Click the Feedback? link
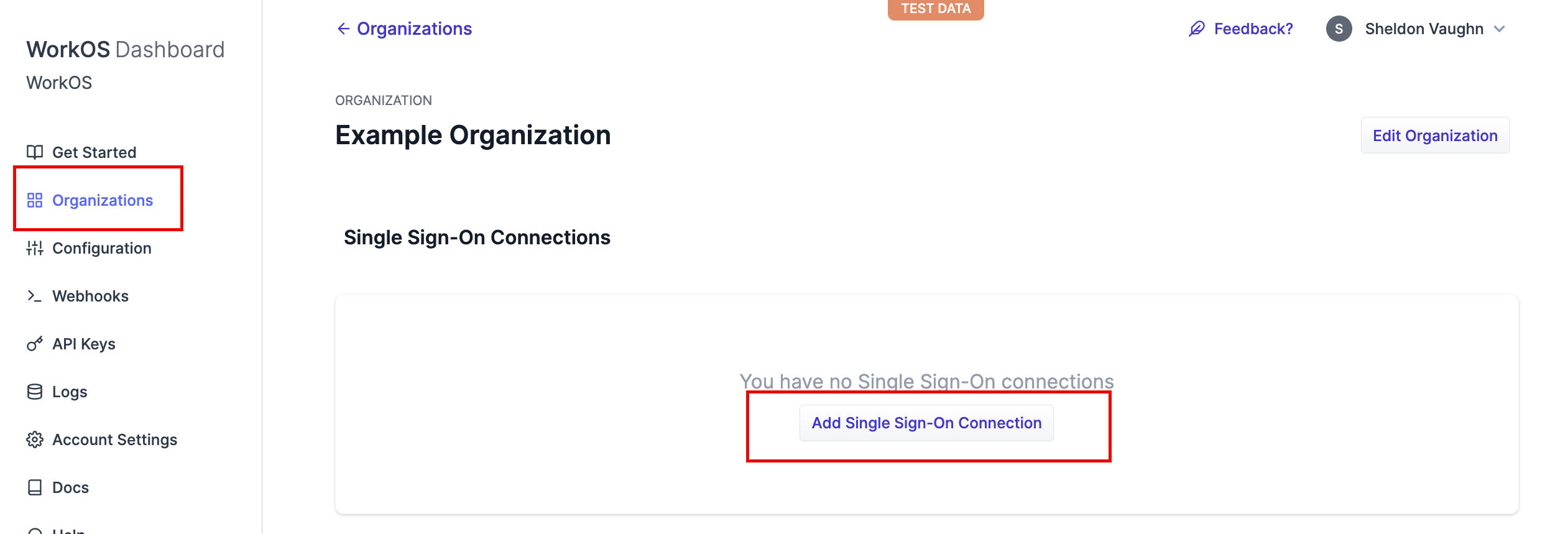Viewport: 1568px width, 534px height. [1253, 29]
